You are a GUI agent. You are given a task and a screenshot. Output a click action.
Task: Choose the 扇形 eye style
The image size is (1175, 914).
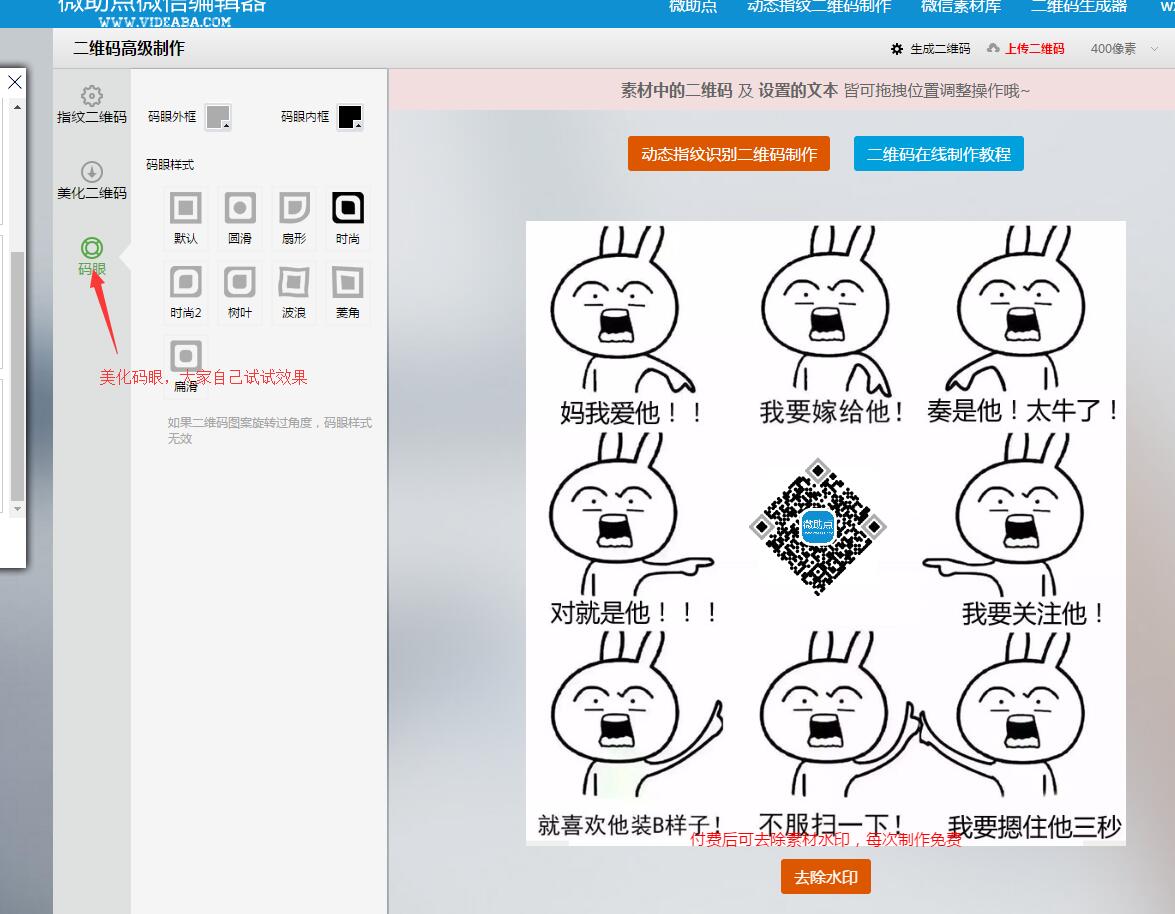point(294,217)
